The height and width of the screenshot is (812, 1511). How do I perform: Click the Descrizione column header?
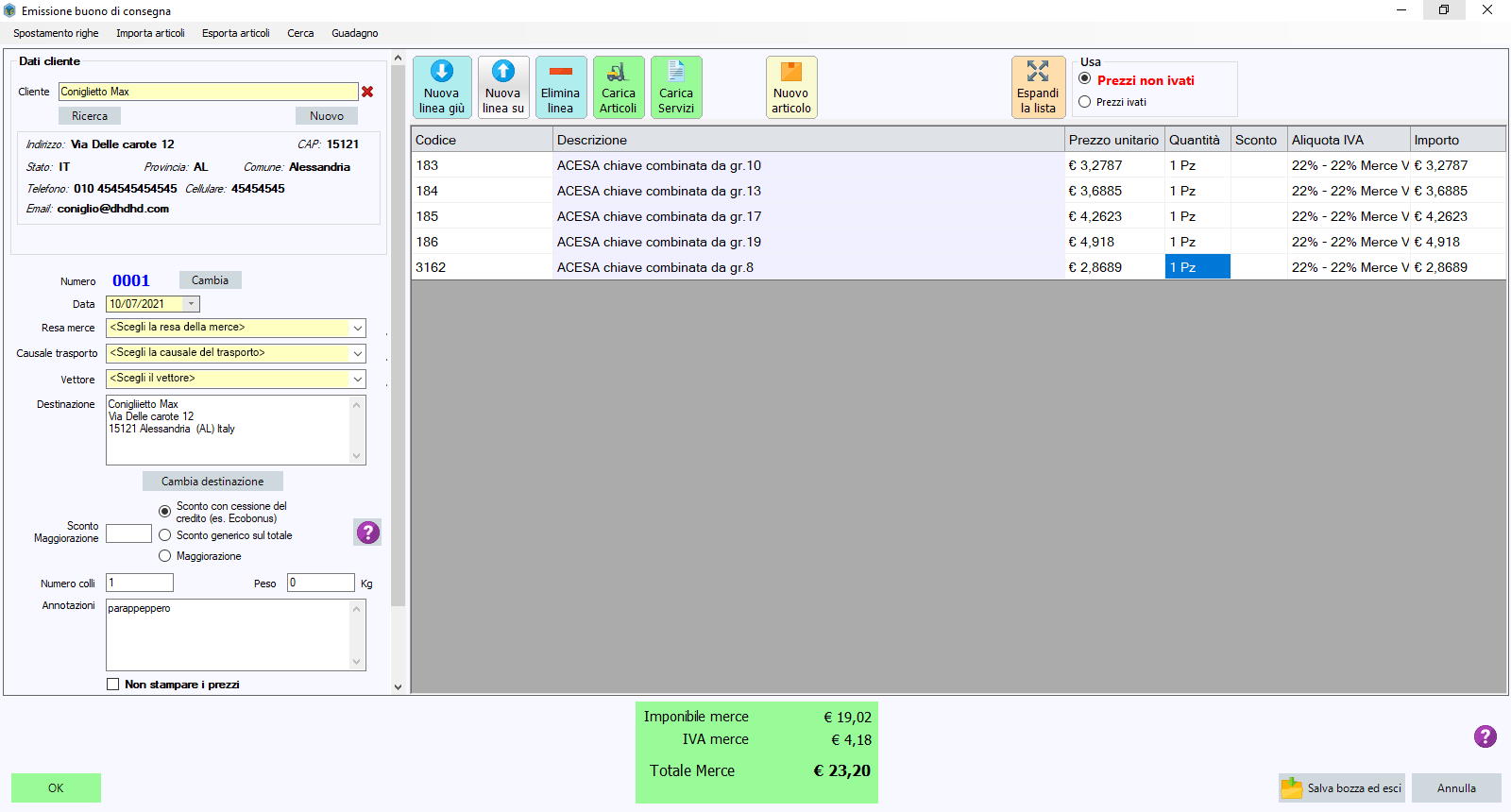(x=808, y=140)
